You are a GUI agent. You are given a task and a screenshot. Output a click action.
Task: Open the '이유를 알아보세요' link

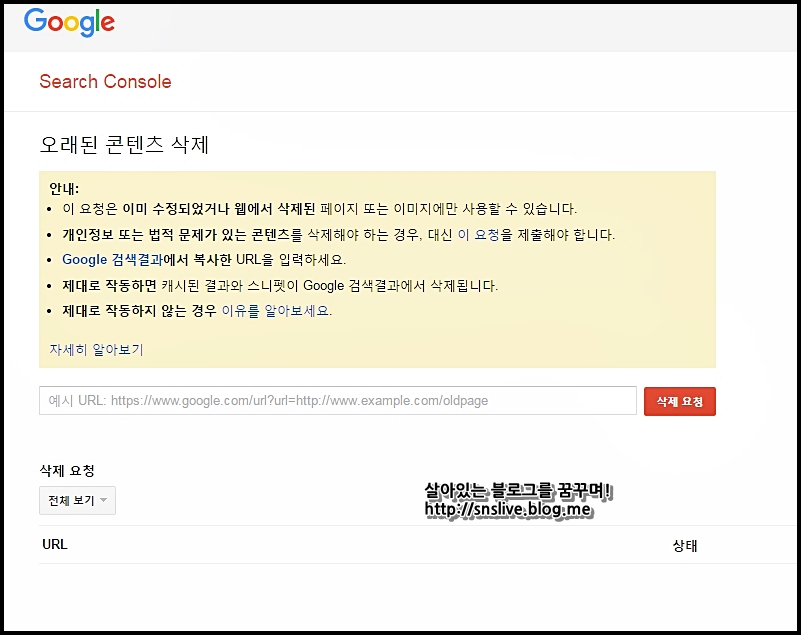tap(276, 311)
